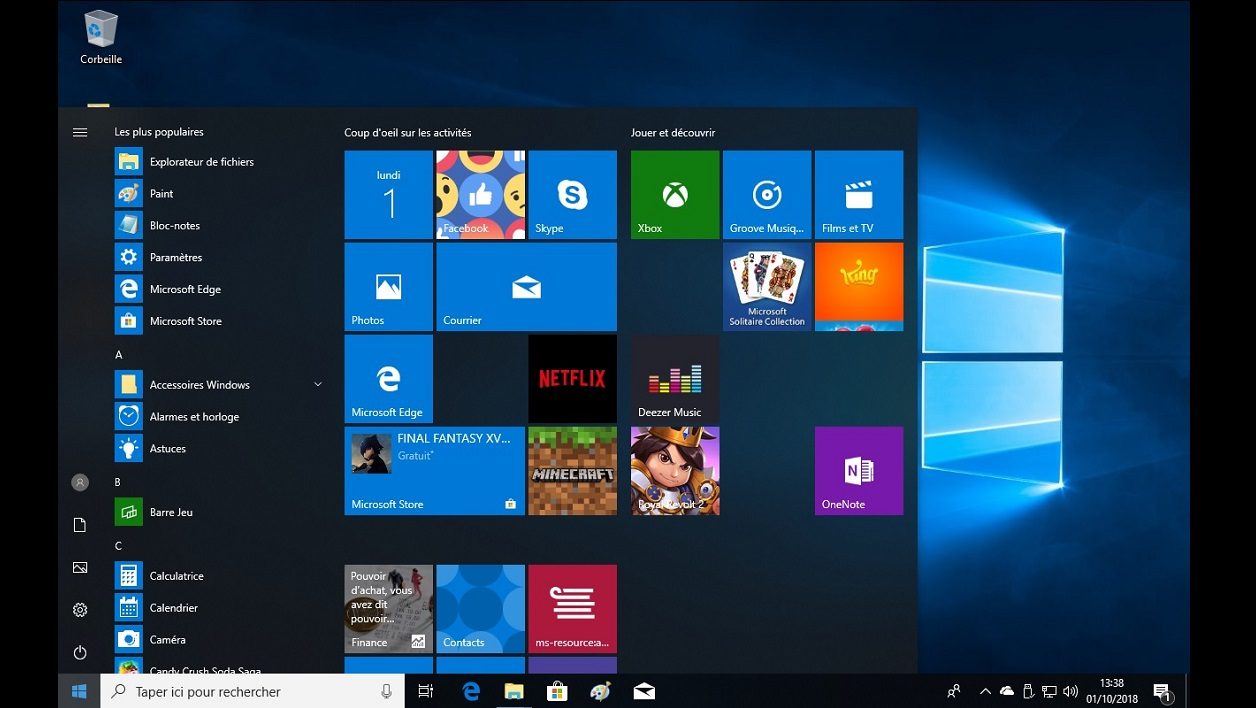Open the Groove Musique tile
This screenshot has height=708, width=1256.
pyautogui.click(x=767, y=195)
